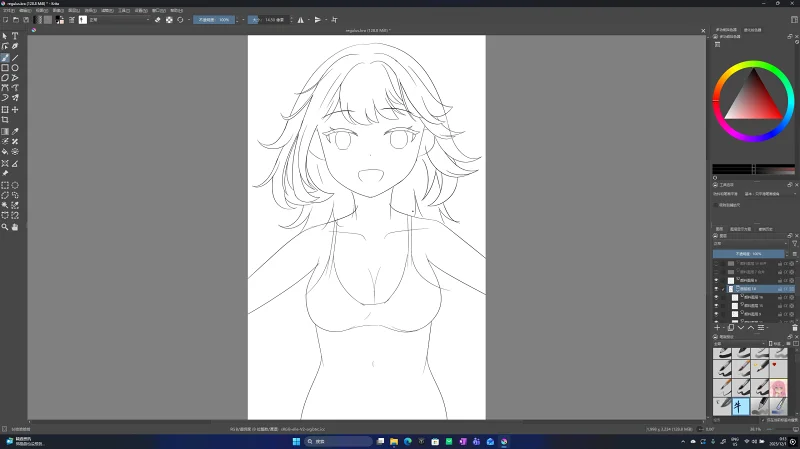Pick the pink-haired girl brush preset

click(777, 388)
